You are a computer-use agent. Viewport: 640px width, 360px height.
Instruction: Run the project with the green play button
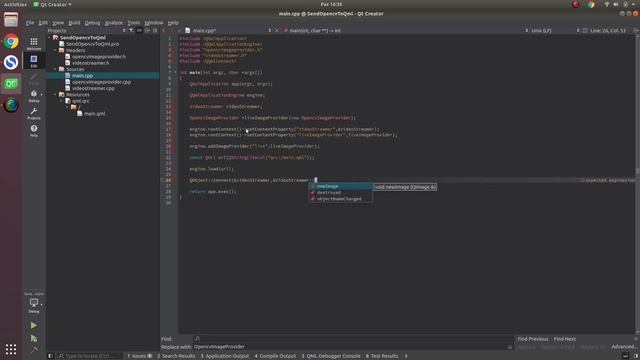coord(34,325)
